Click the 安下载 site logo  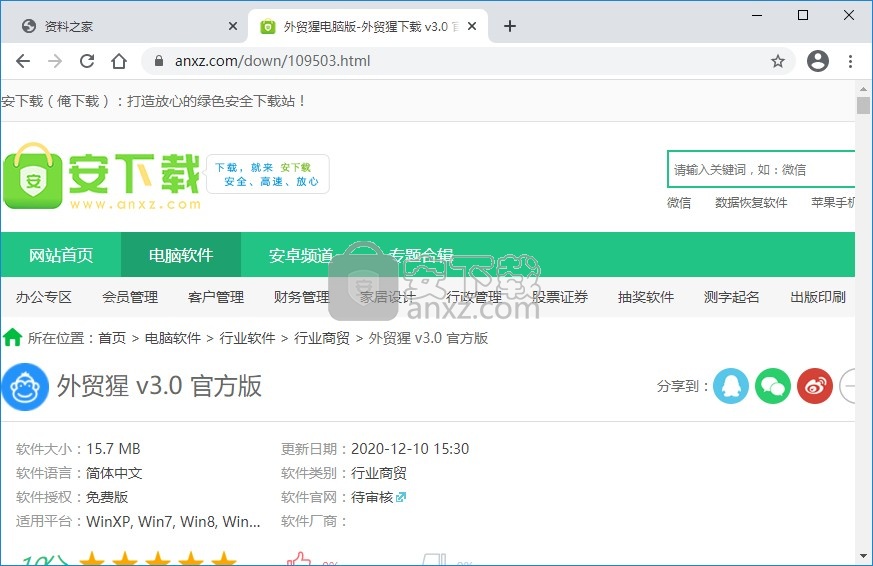pyautogui.click(x=101, y=176)
